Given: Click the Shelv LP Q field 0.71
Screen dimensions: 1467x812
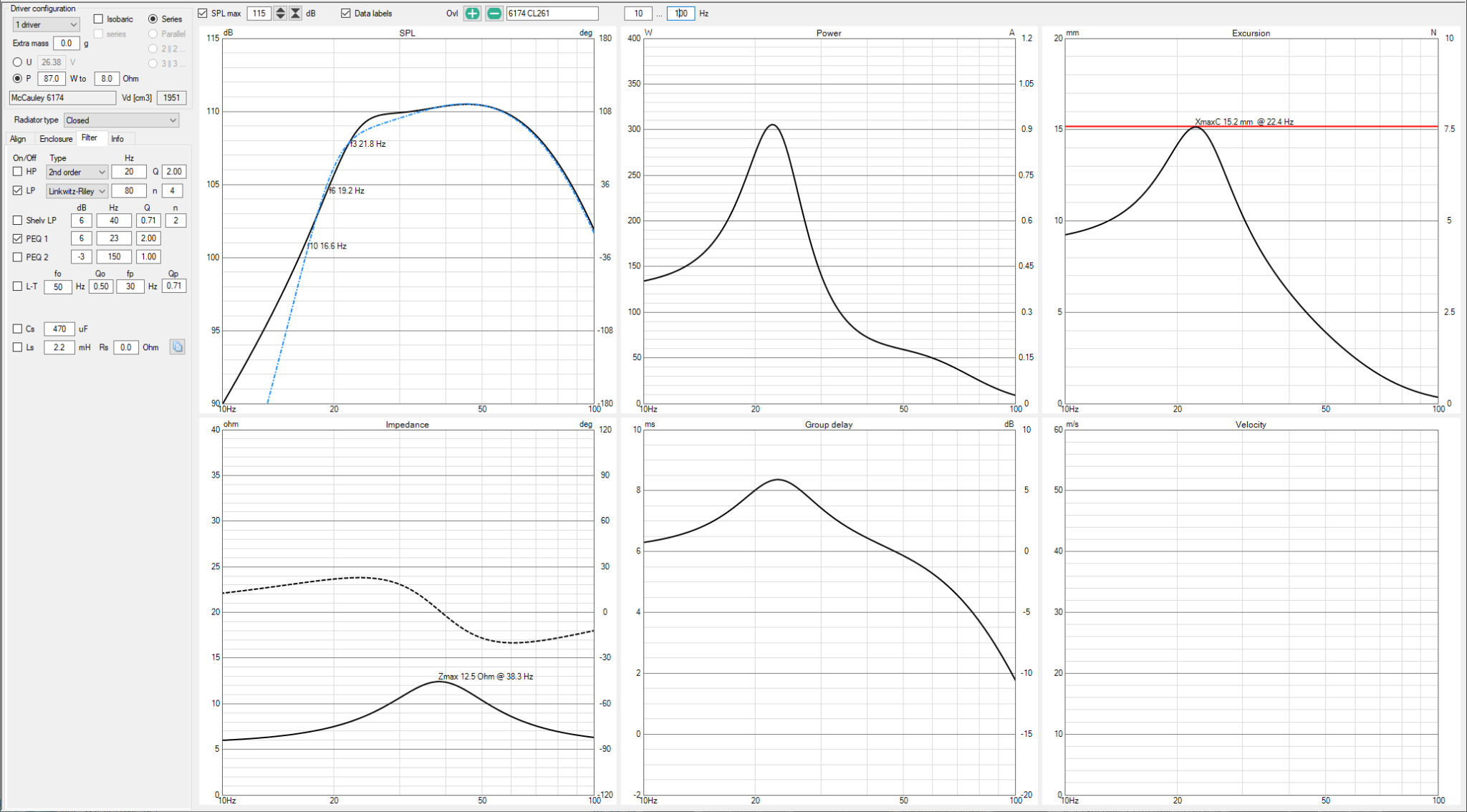Looking at the screenshot, I should pos(148,221).
